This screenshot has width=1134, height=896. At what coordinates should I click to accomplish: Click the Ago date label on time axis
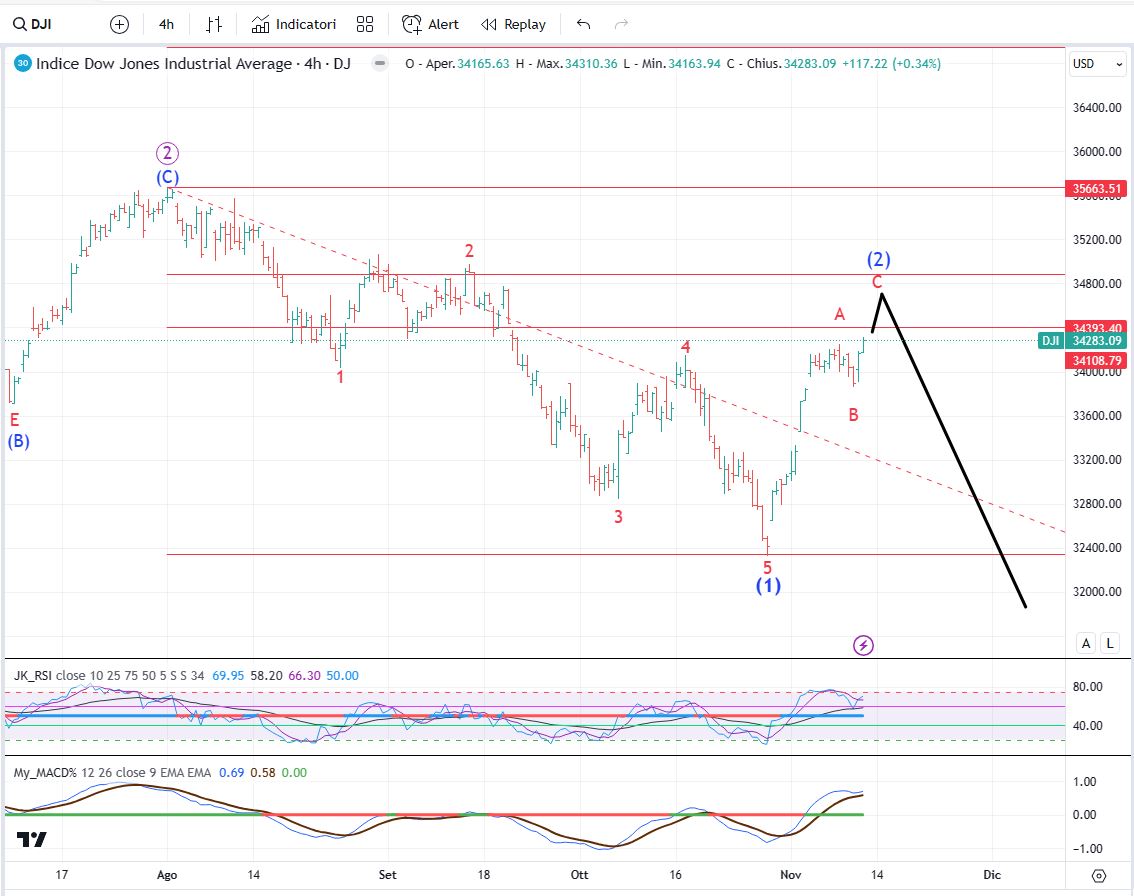pos(167,875)
